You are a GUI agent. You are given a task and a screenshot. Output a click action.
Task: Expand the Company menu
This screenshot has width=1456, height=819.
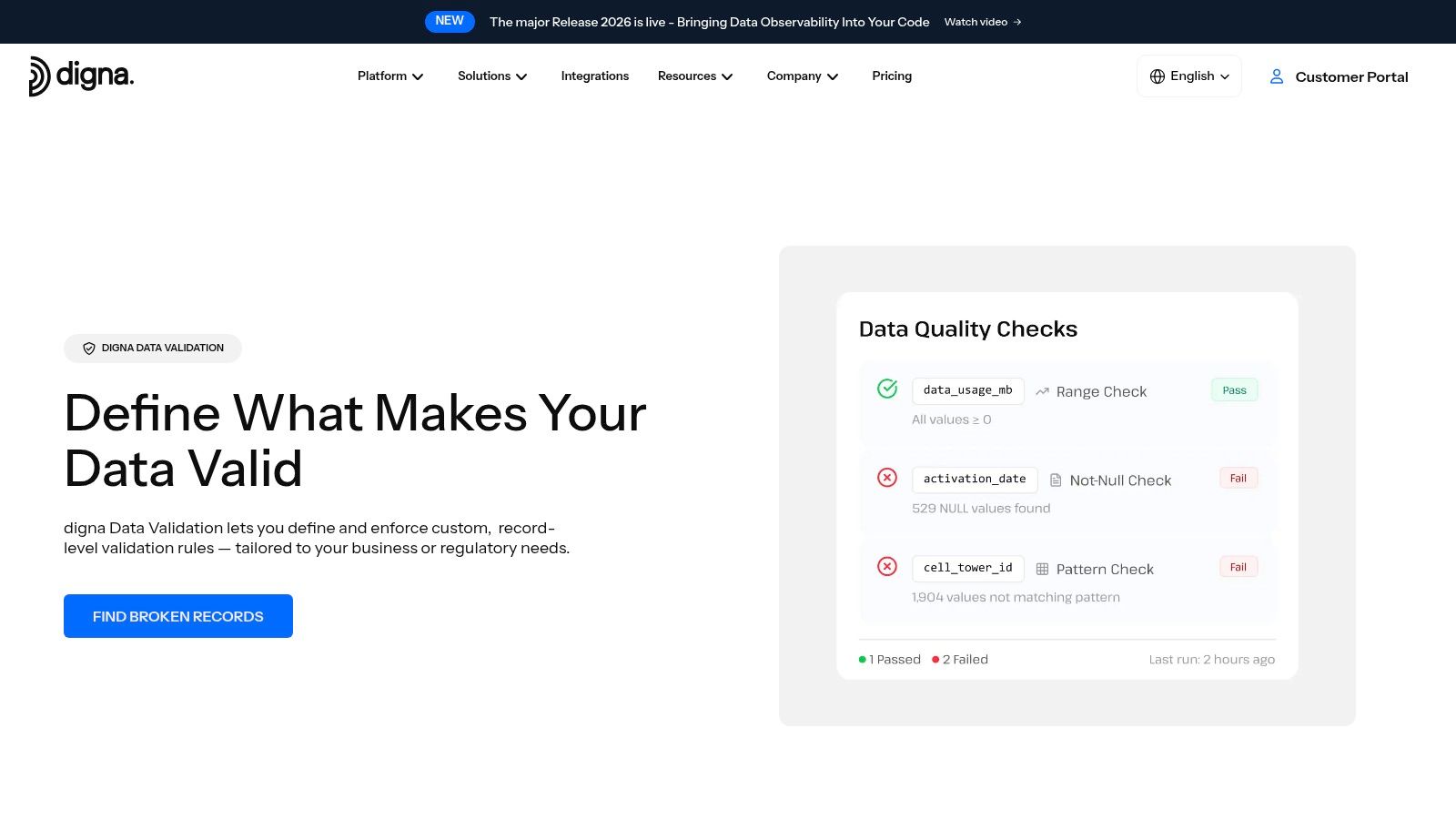(x=803, y=76)
